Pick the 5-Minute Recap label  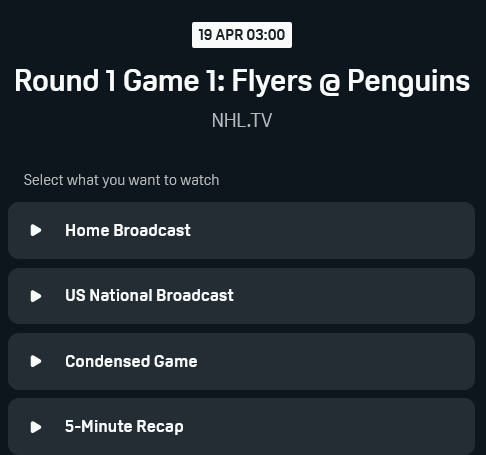[124, 427]
